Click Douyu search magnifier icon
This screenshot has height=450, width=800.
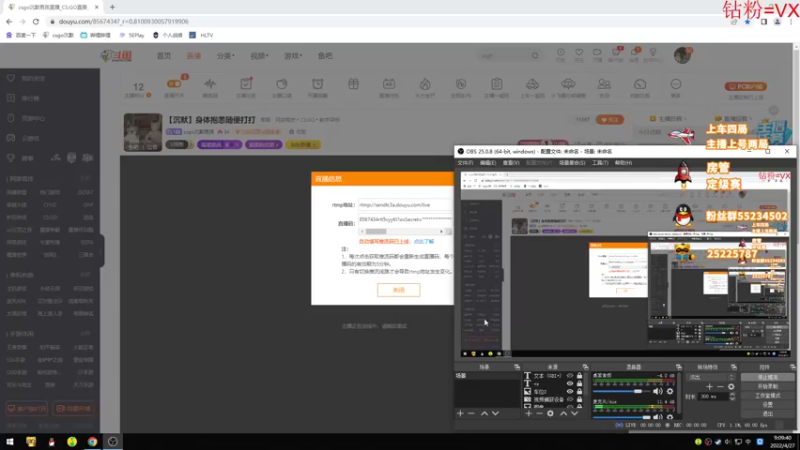pos(535,56)
